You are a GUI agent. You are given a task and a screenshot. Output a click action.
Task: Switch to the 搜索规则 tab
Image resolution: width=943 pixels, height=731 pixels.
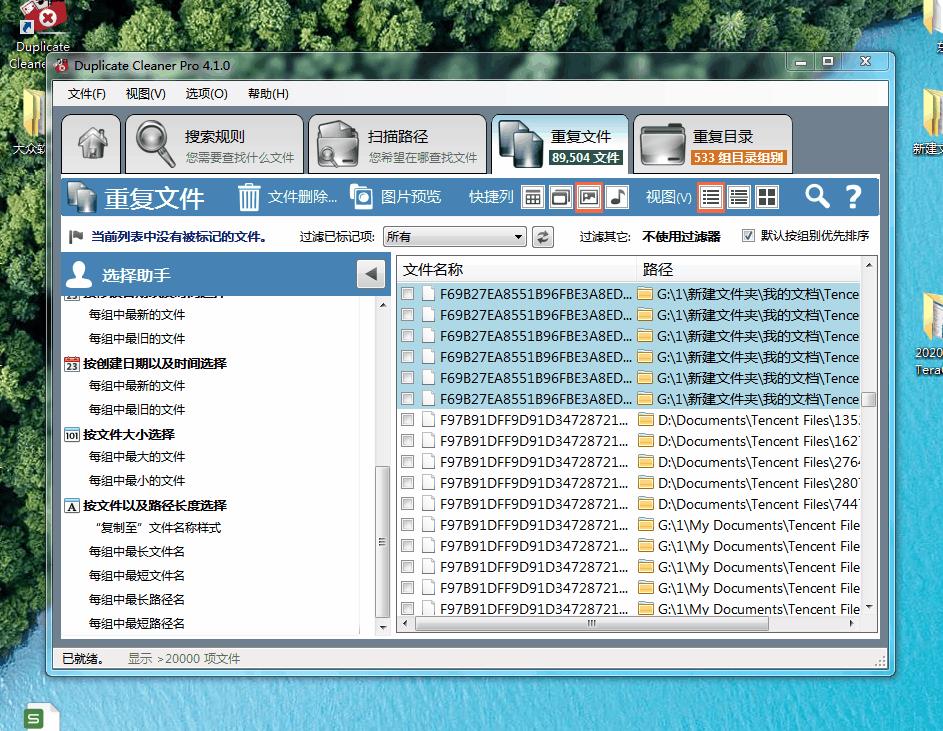(214, 144)
